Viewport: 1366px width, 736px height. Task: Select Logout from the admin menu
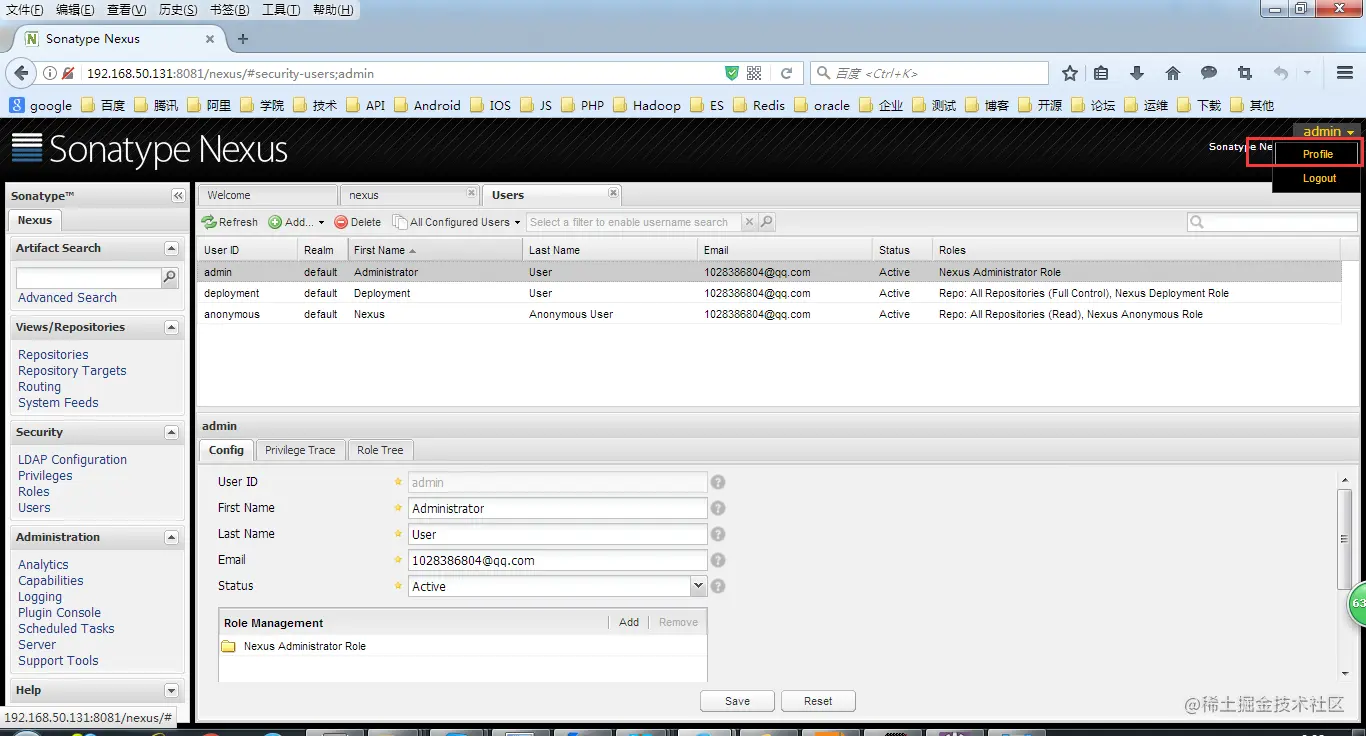(1319, 178)
